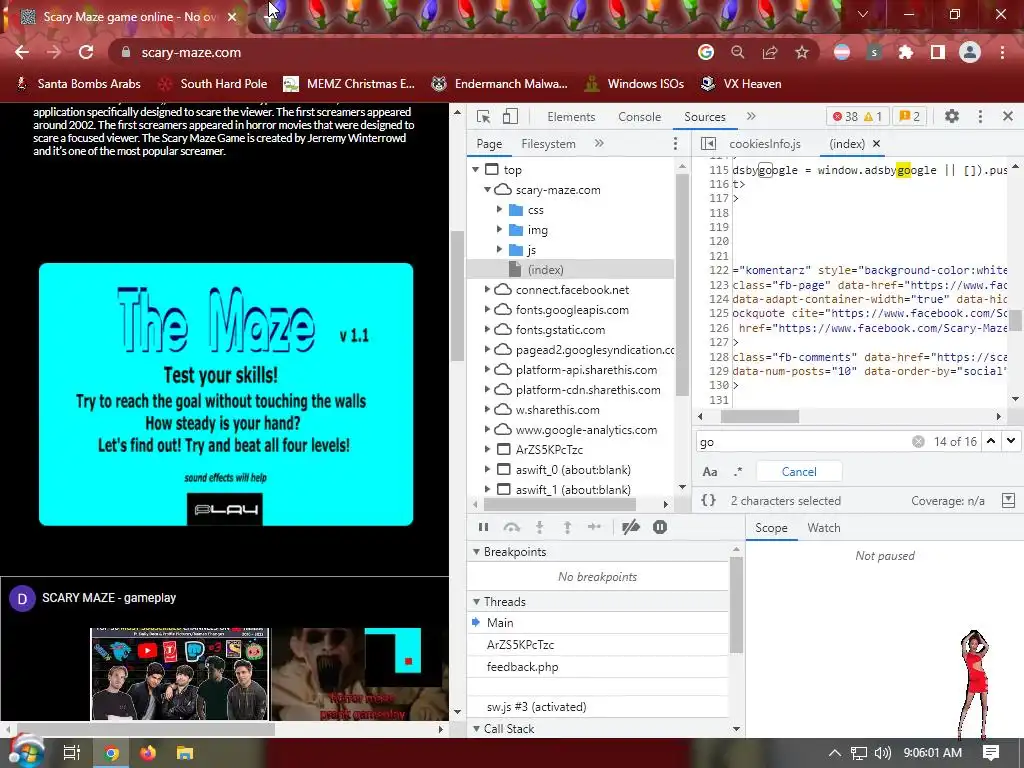Bookmark this page with the star icon
The width and height of the screenshot is (1024, 768).
802,52
